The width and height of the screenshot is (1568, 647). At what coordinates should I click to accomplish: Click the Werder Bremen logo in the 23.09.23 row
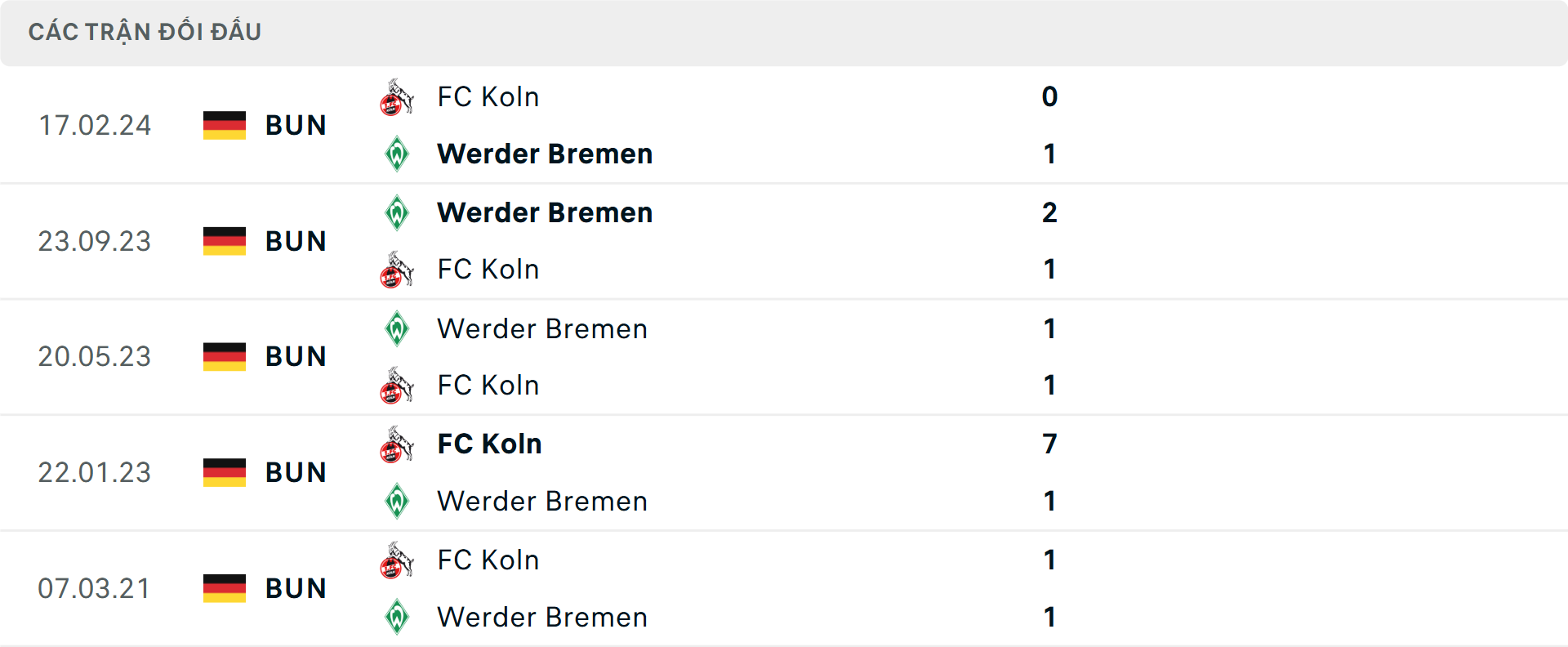coord(397,212)
